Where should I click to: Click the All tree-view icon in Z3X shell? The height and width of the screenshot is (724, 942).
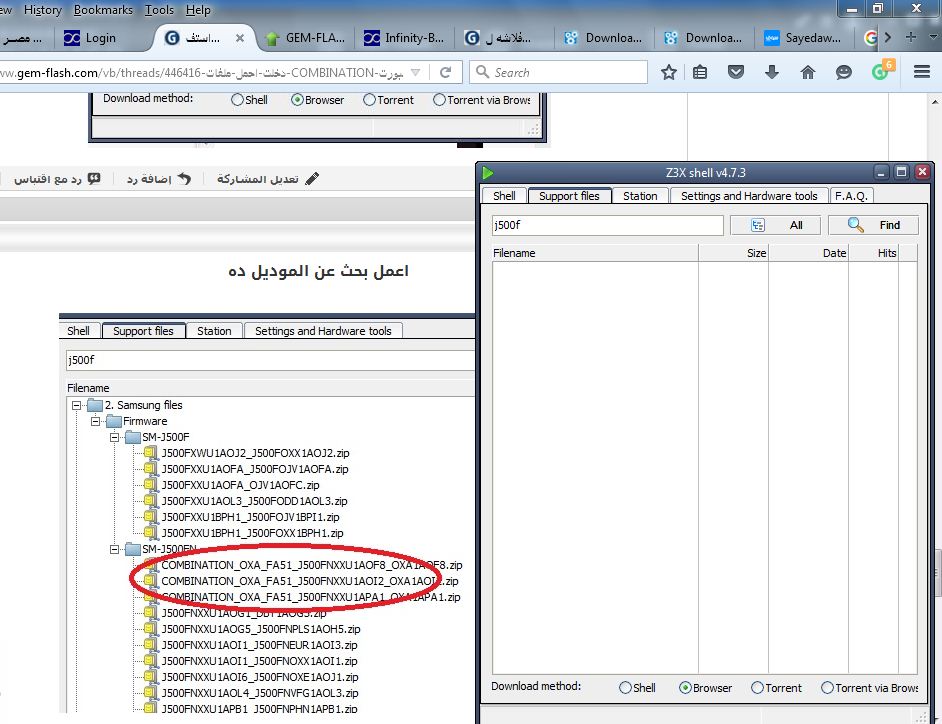coord(758,225)
